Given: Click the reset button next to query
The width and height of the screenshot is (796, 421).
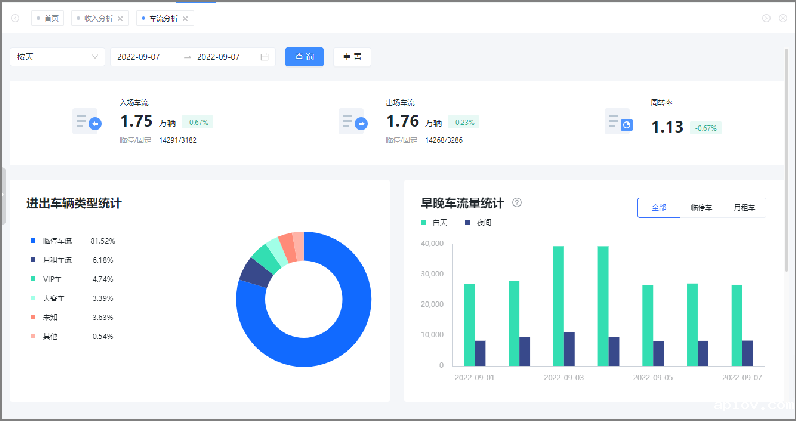Looking at the screenshot, I should (352, 57).
